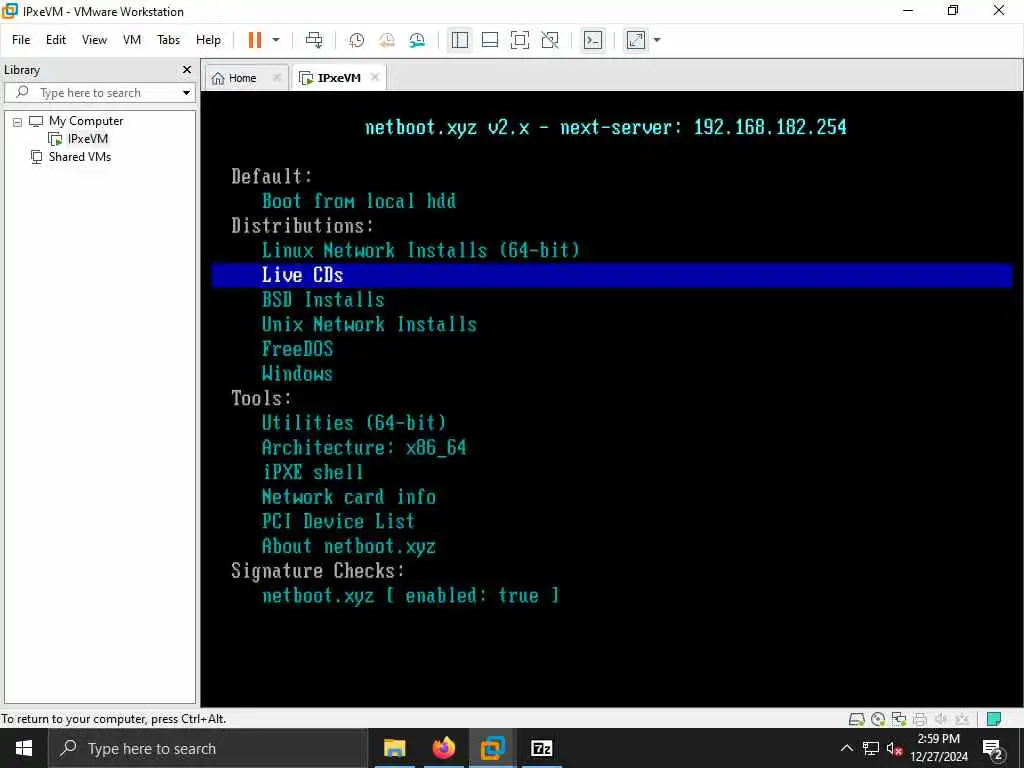The width and height of the screenshot is (1024, 768).
Task: Toggle the console view icon
Action: coord(592,40)
